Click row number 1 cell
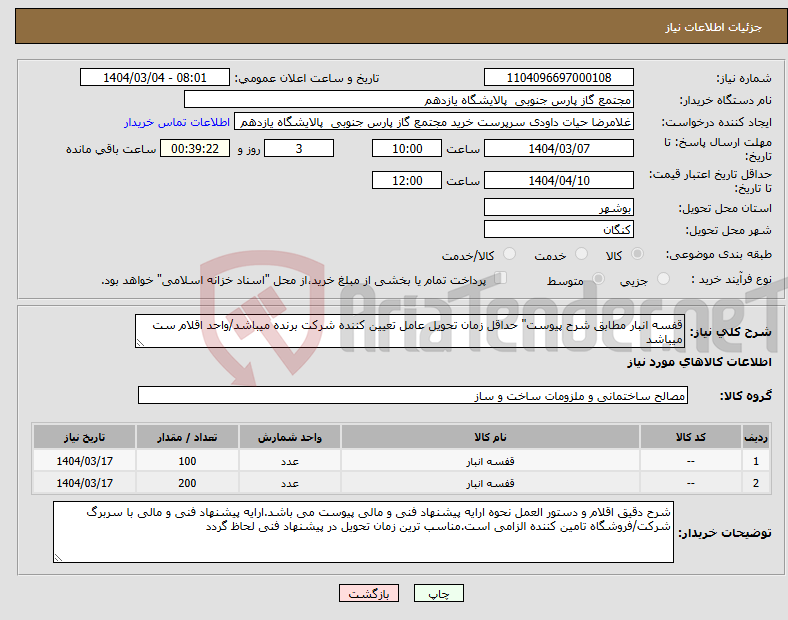This screenshot has width=788, height=620. point(755,461)
